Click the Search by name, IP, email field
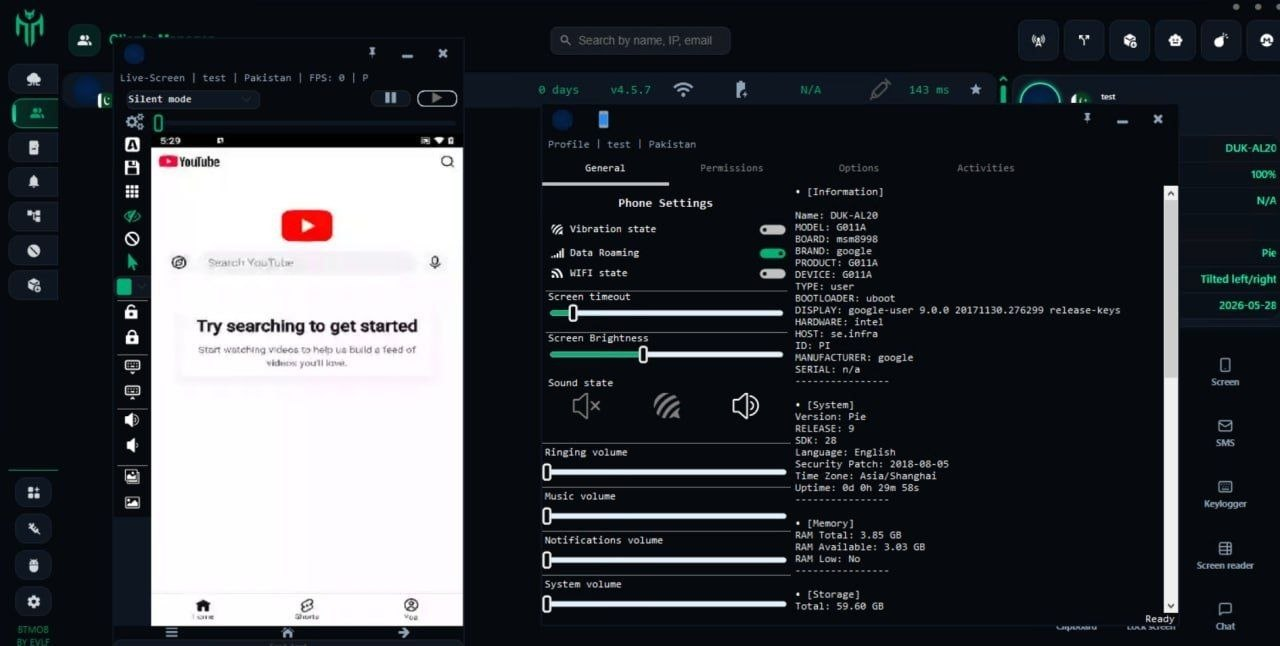 [x=640, y=41]
